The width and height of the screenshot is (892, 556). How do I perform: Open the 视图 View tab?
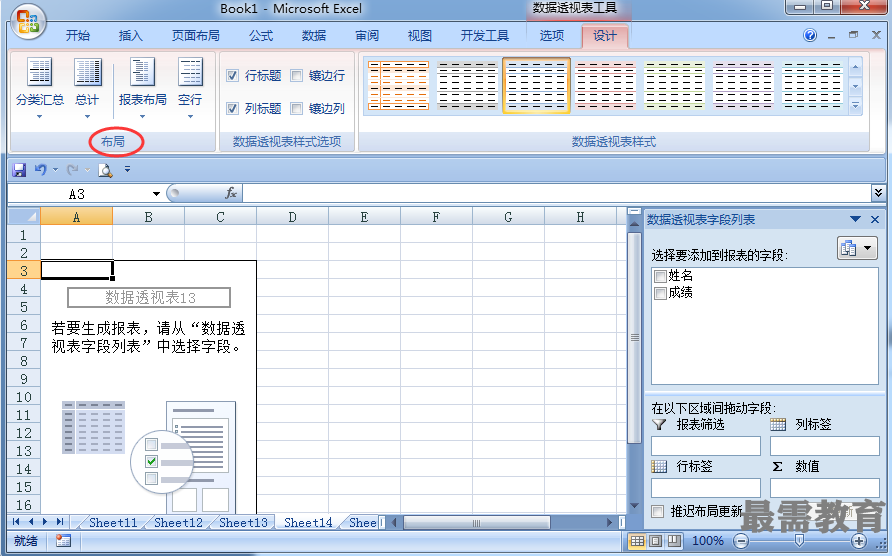tap(420, 36)
